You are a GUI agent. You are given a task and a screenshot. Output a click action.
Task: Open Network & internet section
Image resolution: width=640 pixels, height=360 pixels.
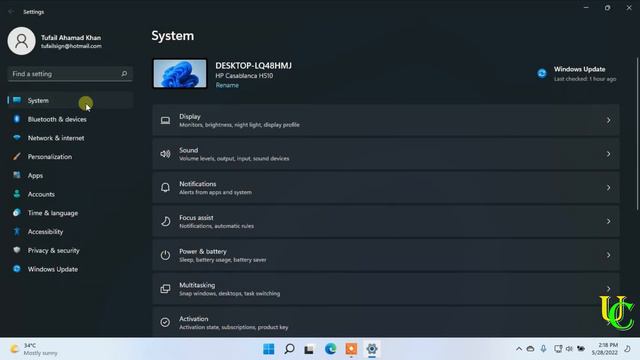(x=70, y=138)
